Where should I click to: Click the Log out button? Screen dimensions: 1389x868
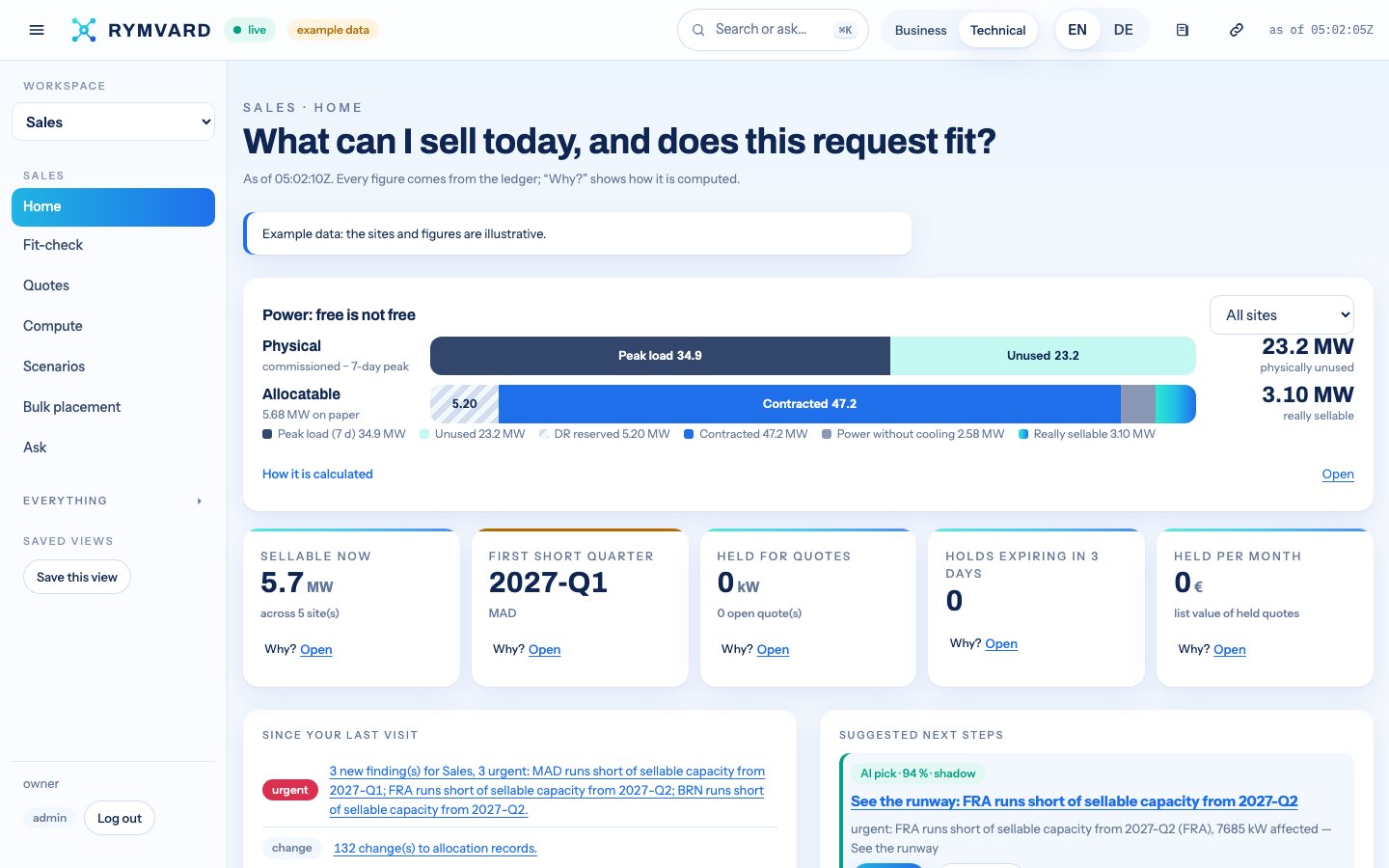click(120, 818)
